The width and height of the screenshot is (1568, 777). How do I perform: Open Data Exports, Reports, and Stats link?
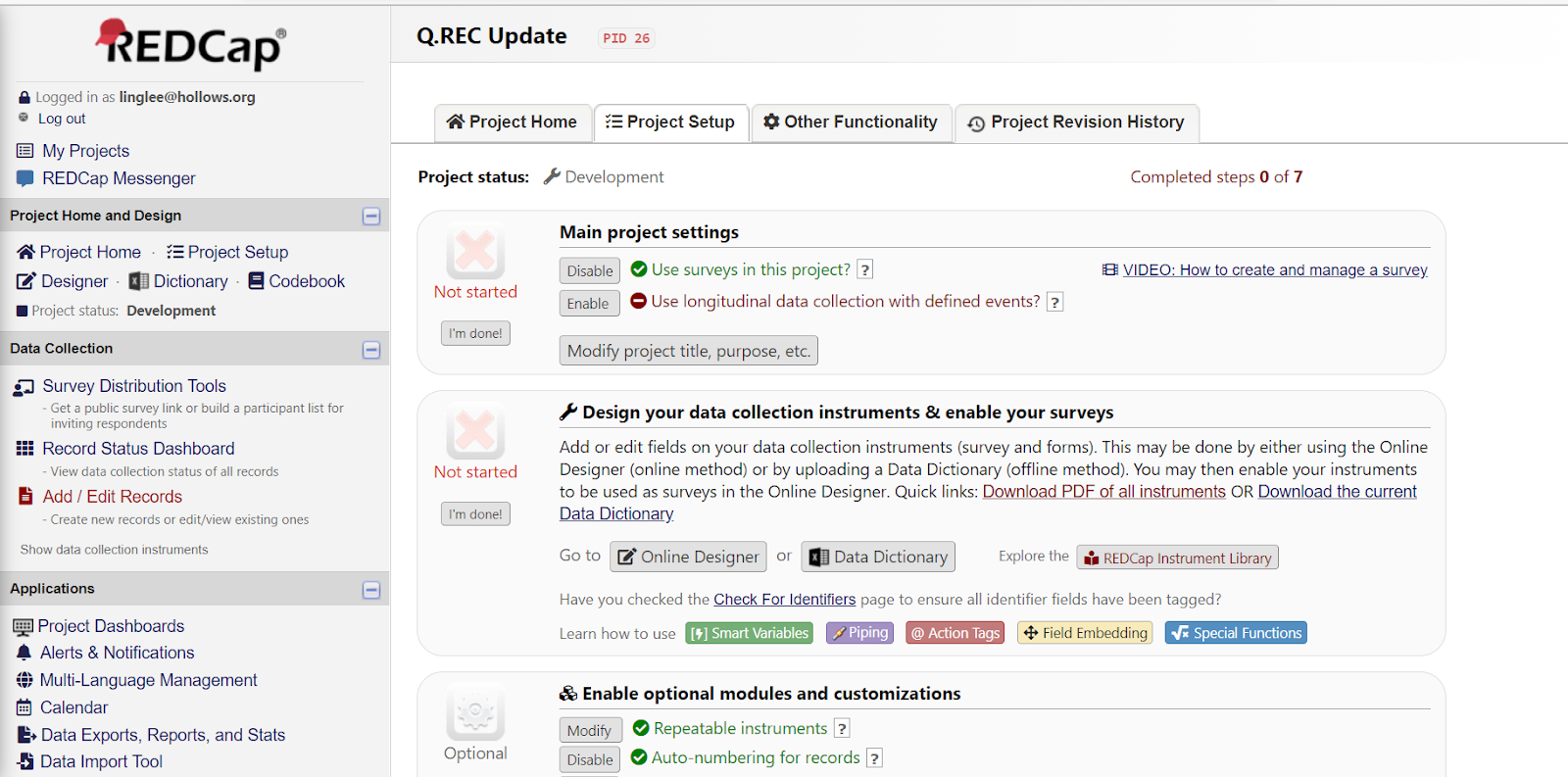coord(163,735)
